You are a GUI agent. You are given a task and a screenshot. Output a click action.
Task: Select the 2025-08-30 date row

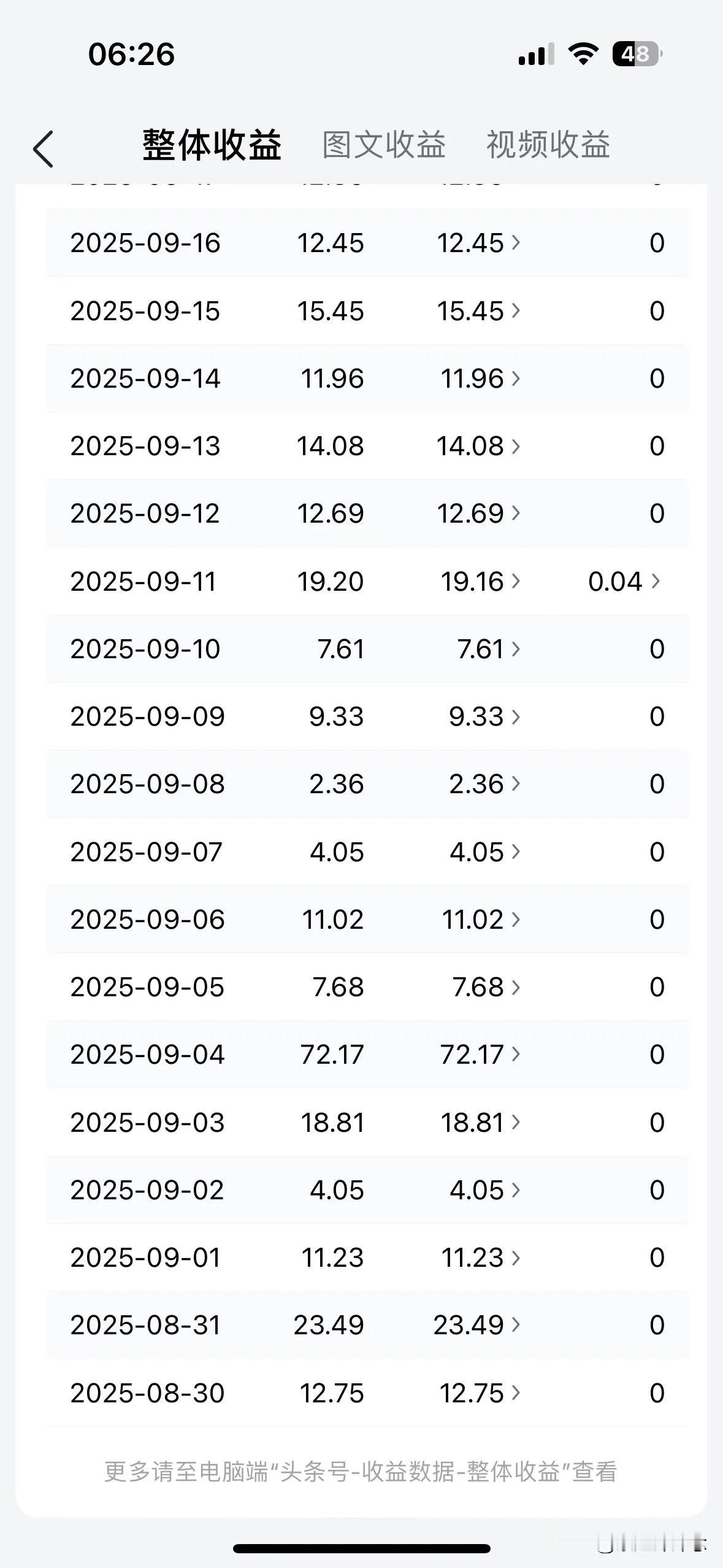point(367,1393)
